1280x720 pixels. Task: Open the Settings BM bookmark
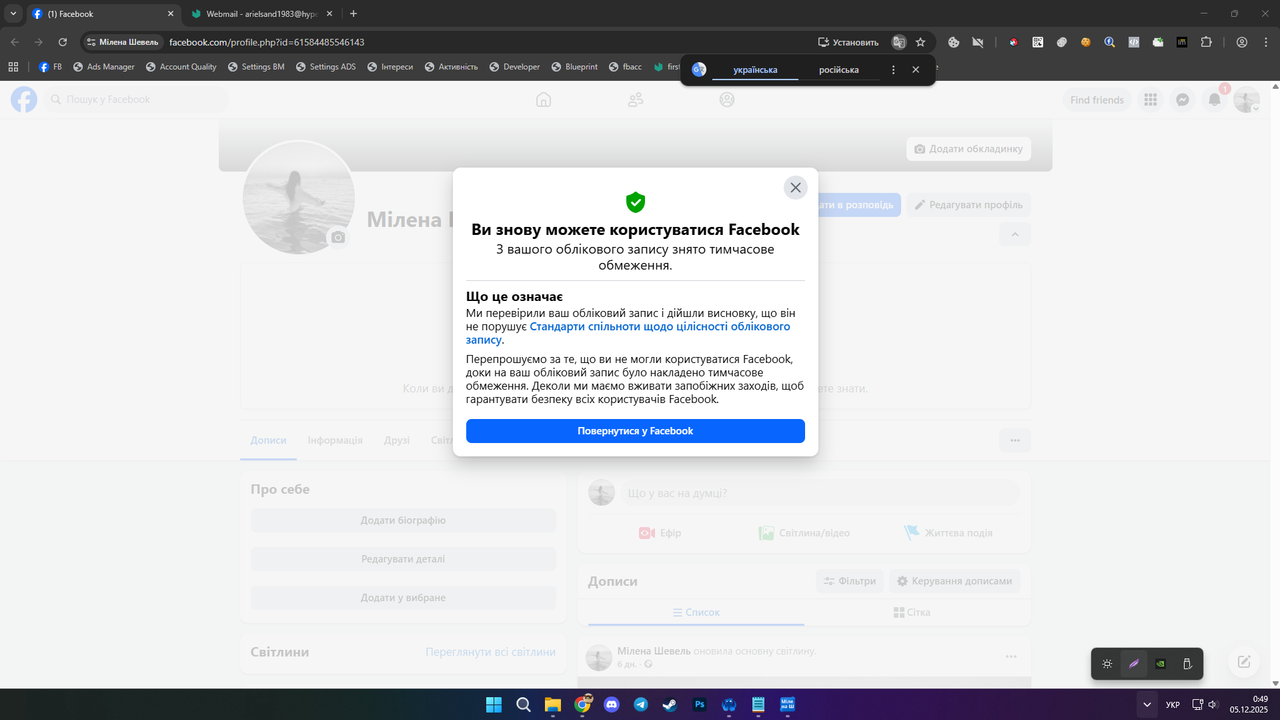pos(256,67)
